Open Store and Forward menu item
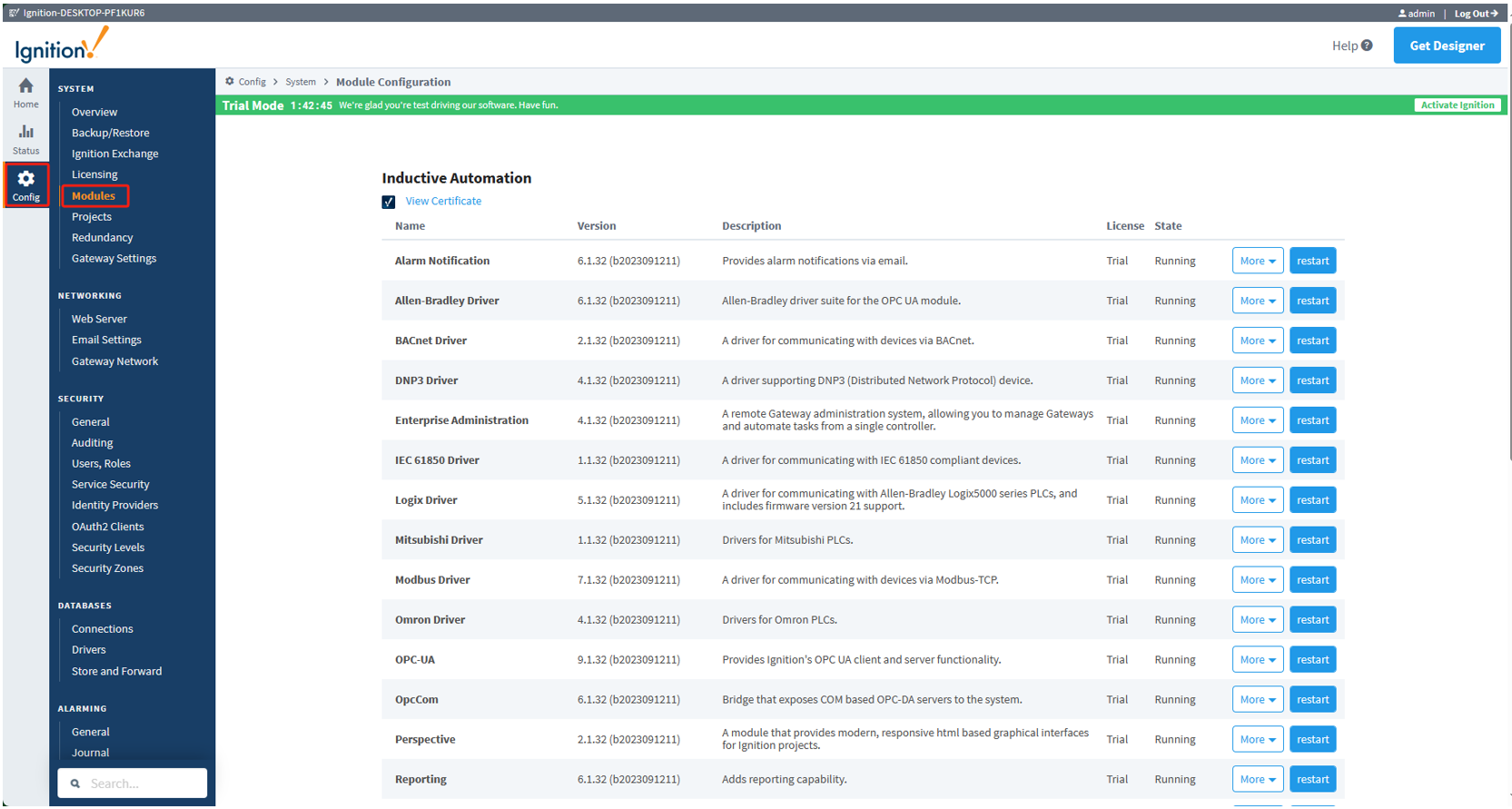Viewport: 1512px width, 809px height. coord(117,672)
